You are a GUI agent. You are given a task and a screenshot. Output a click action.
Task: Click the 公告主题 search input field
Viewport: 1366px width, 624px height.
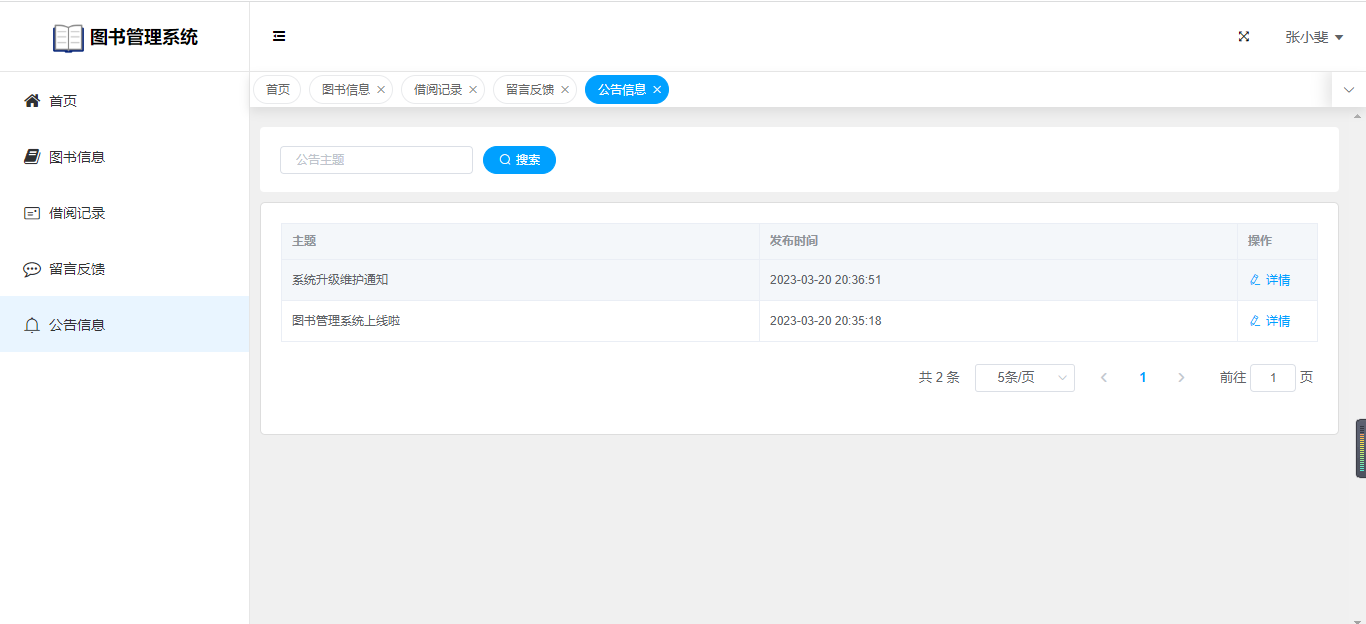pyautogui.click(x=376, y=160)
